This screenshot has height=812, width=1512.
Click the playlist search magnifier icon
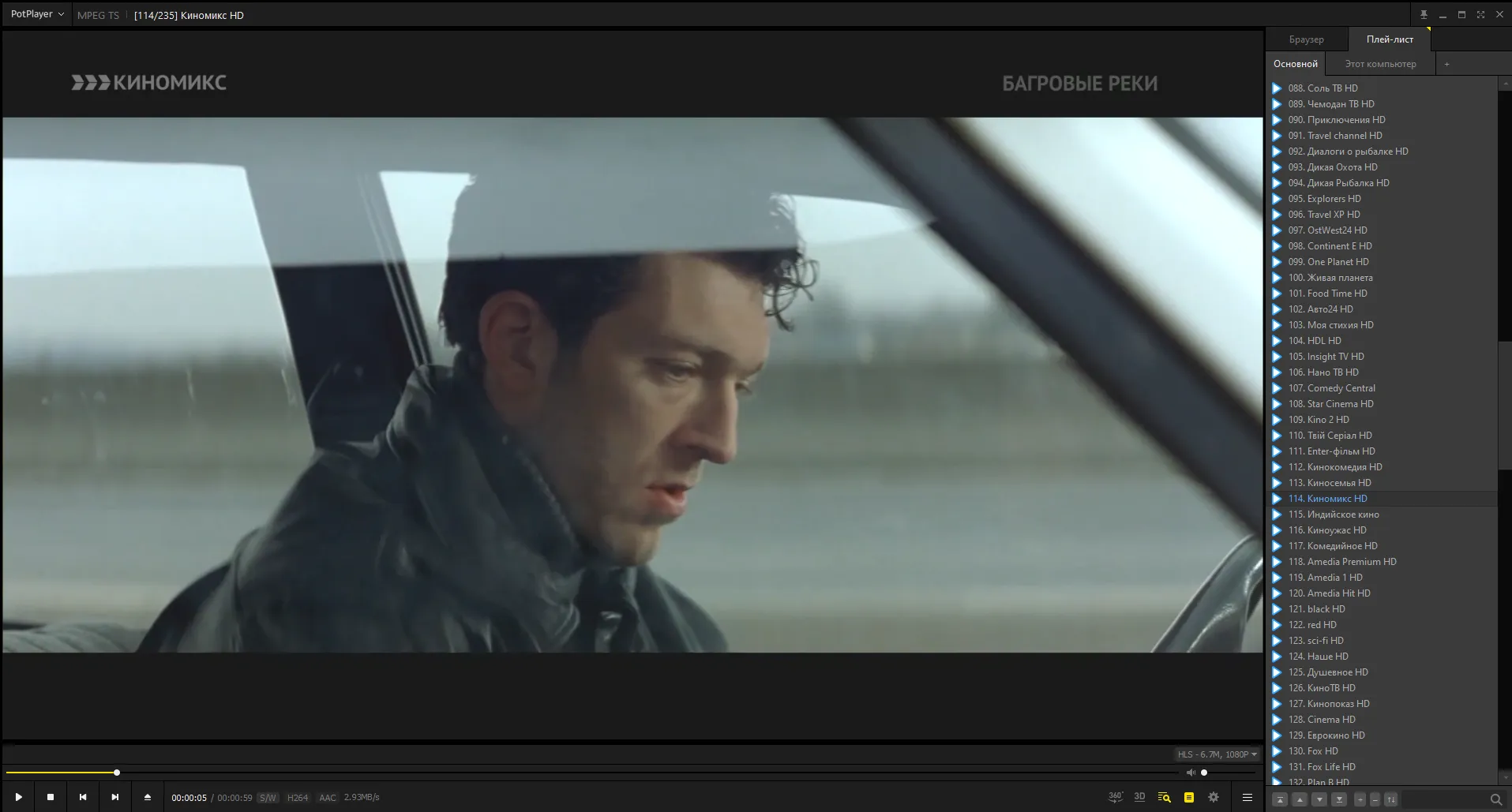pyautogui.click(x=1495, y=799)
